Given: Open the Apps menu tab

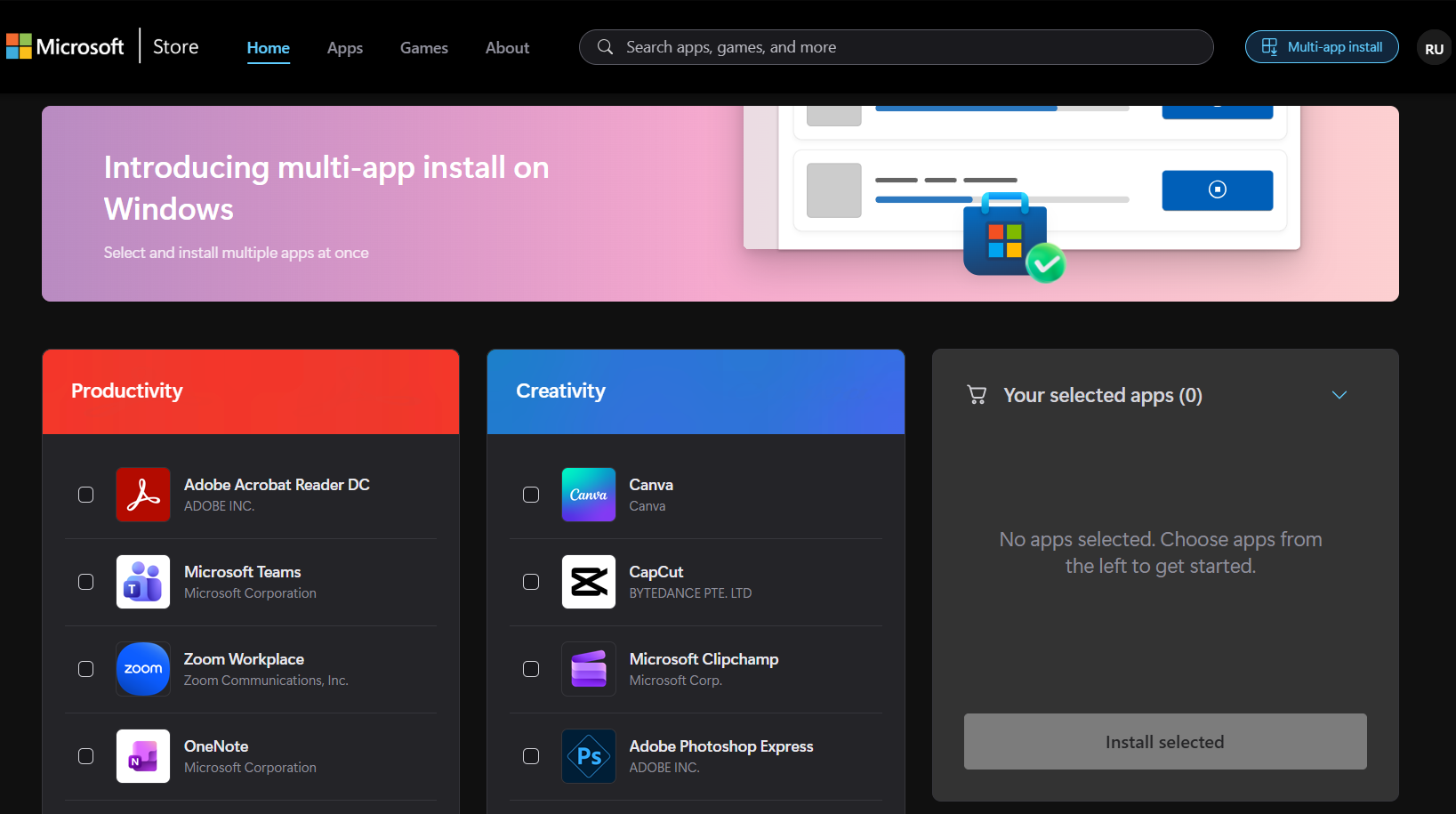Looking at the screenshot, I should [x=344, y=47].
